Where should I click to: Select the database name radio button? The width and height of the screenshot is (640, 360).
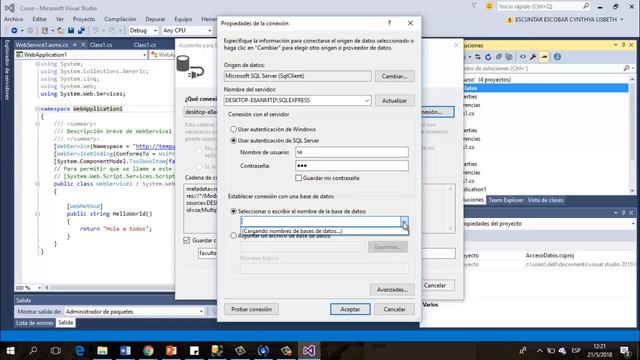pos(233,211)
